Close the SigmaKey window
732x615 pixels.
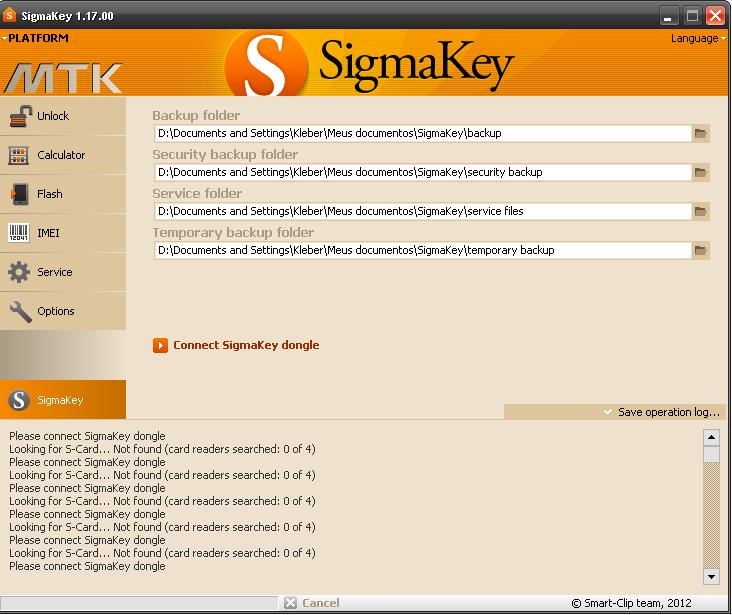[x=715, y=16]
